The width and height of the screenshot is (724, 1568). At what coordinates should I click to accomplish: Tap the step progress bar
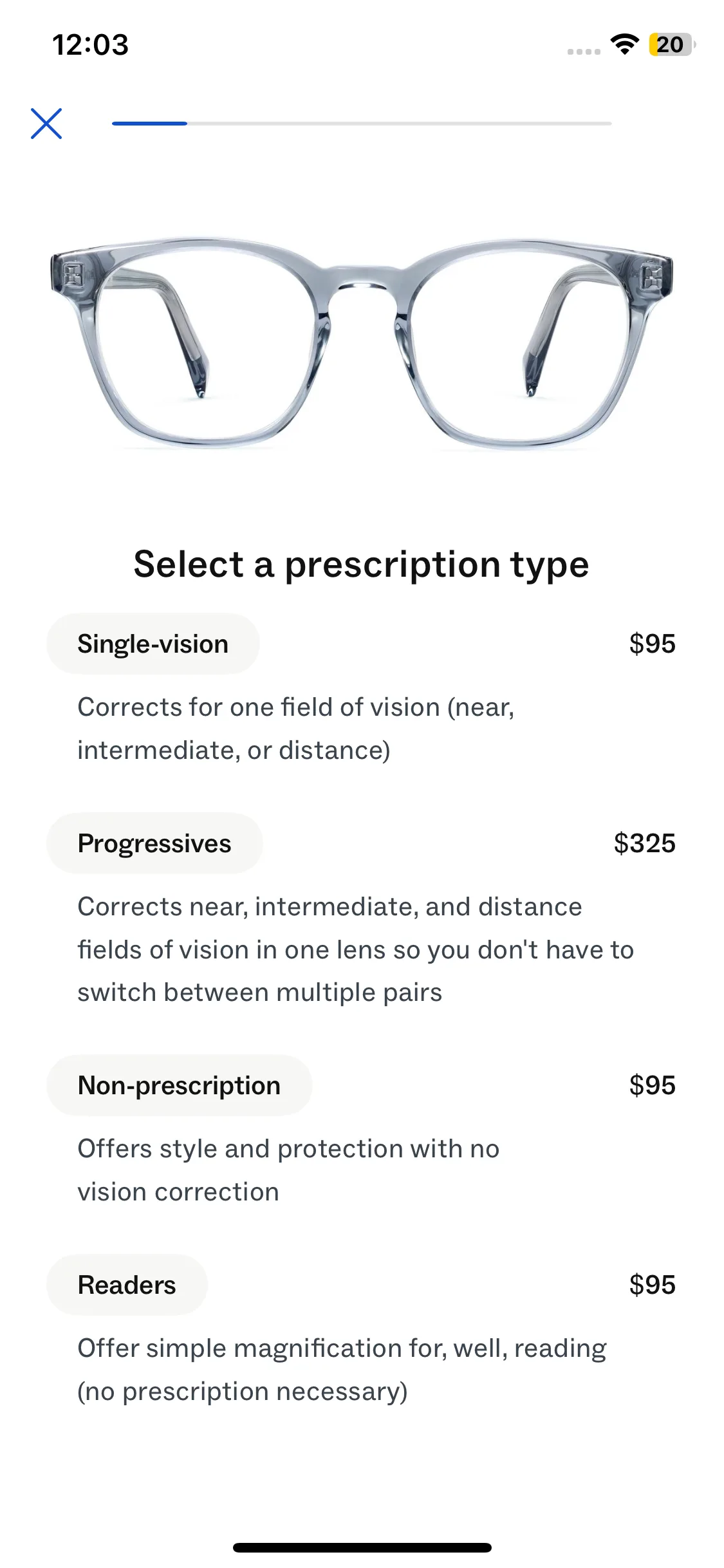click(x=362, y=124)
